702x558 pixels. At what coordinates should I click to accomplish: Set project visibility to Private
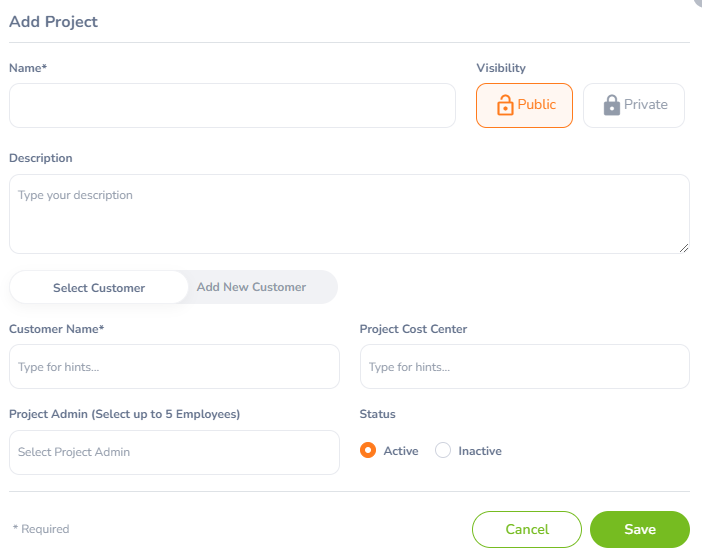634,105
